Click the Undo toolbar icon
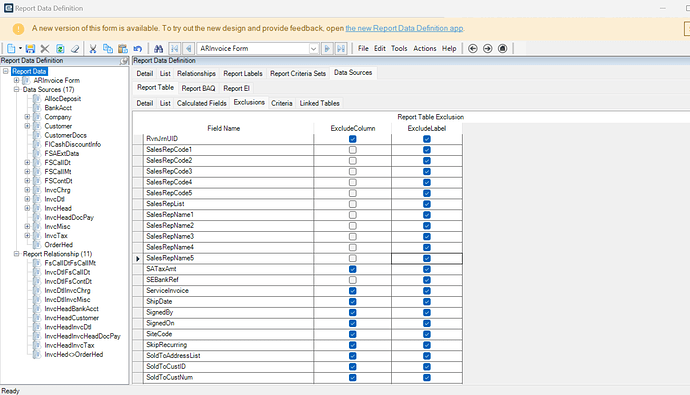This screenshot has height=395, width=690. click(x=138, y=48)
